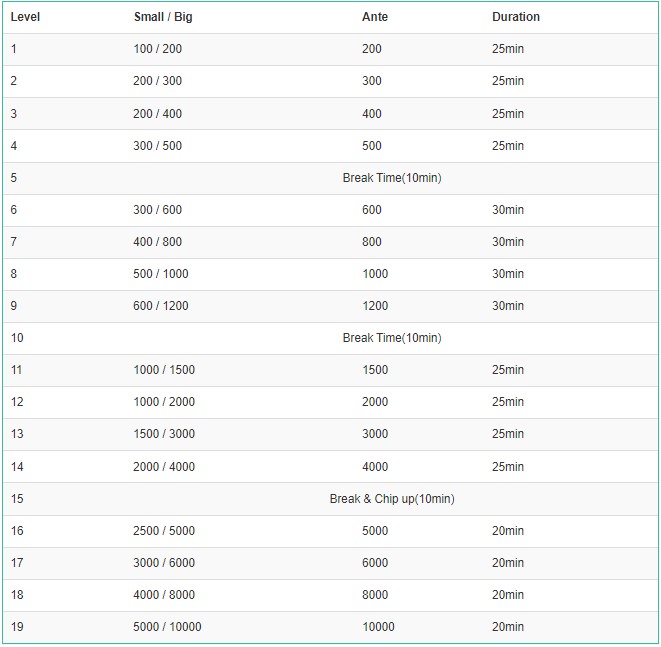Click the Small / Big column header
The height and width of the screenshot is (647, 661).
click(163, 17)
